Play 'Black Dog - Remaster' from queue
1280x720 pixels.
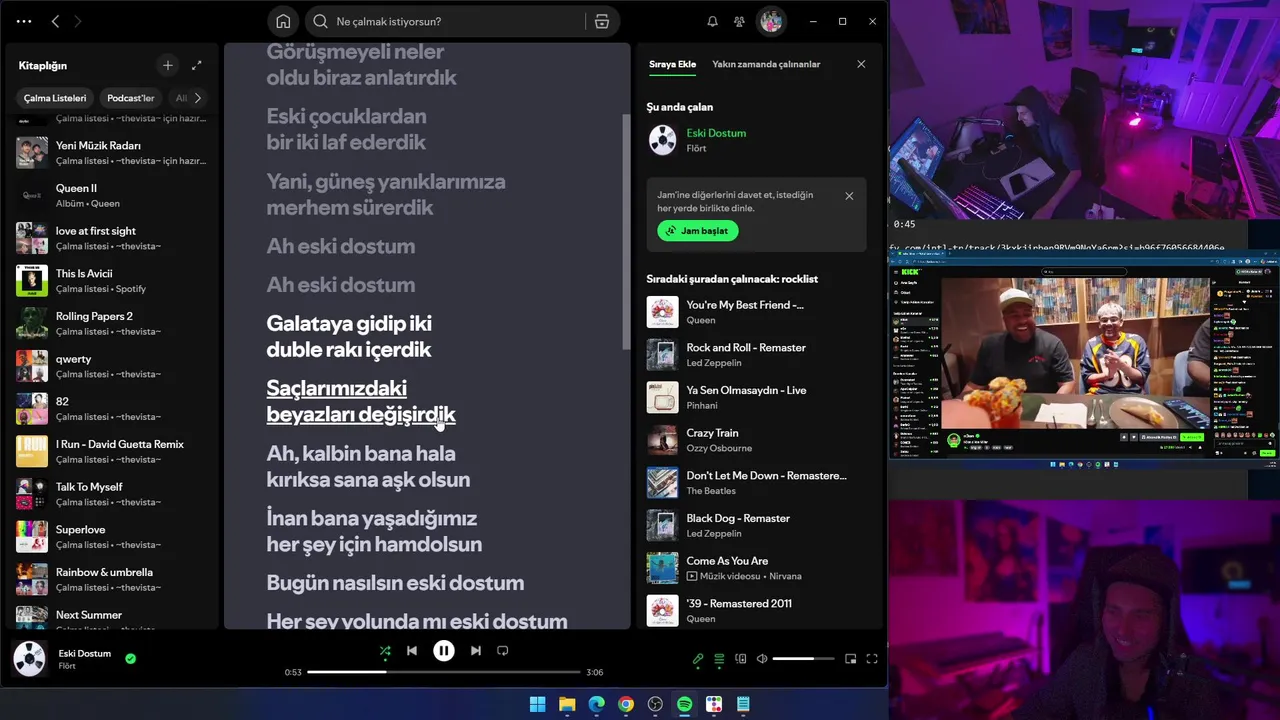click(756, 526)
